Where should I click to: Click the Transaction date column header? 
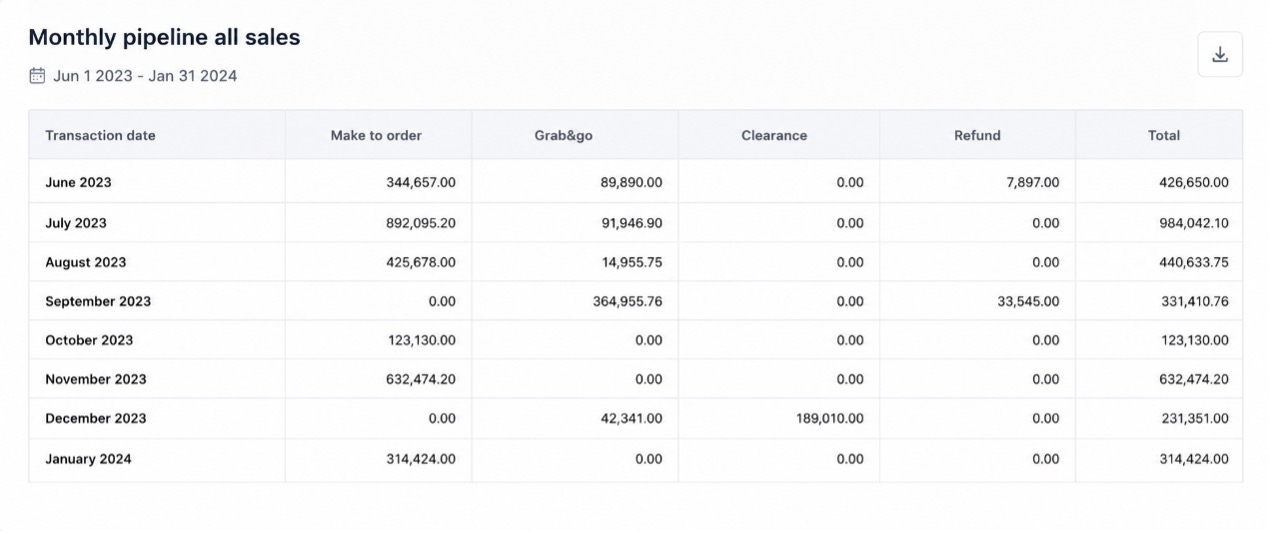100,135
